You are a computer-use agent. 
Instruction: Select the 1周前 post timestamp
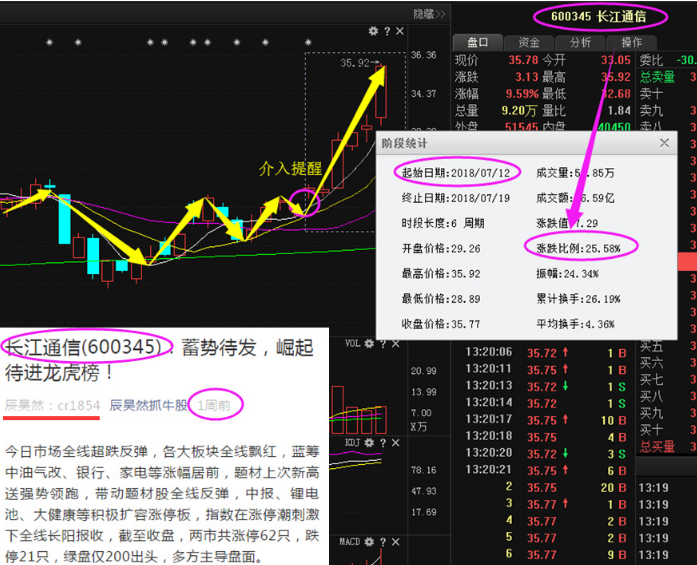(x=214, y=405)
